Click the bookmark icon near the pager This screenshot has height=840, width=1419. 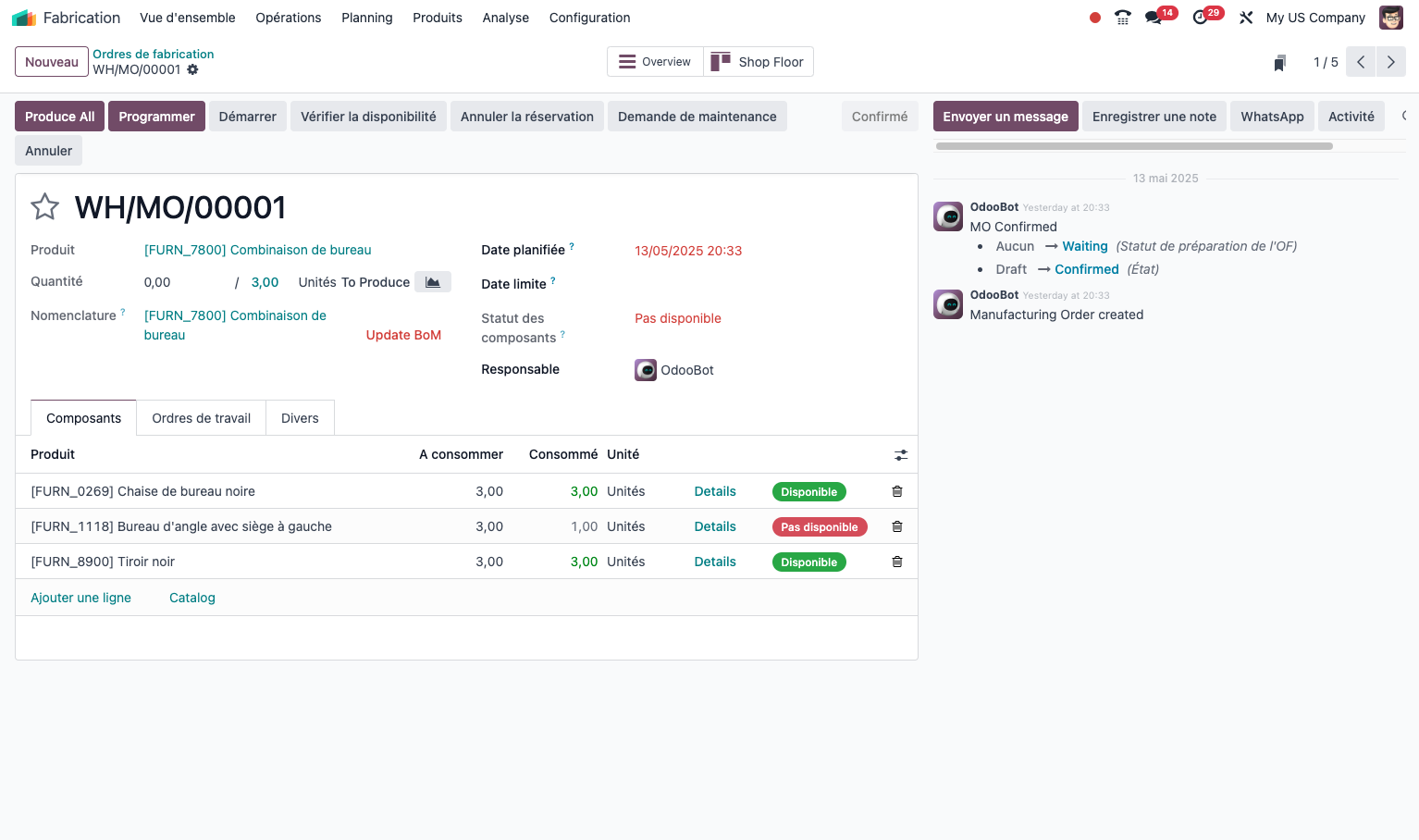coord(1280,62)
